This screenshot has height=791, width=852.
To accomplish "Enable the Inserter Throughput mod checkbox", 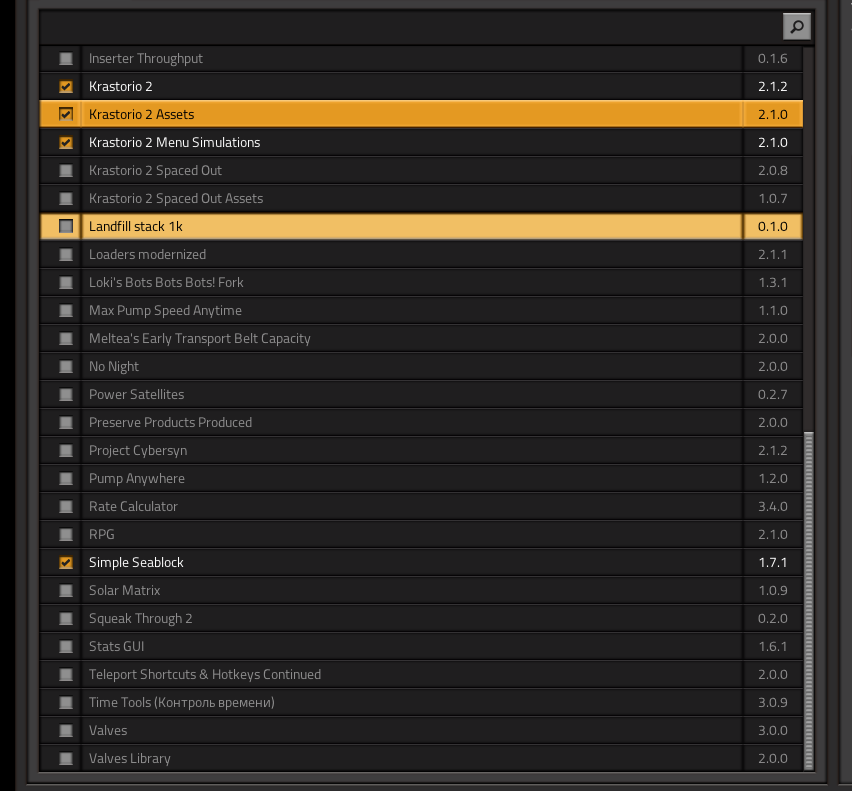I will [x=66, y=58].
